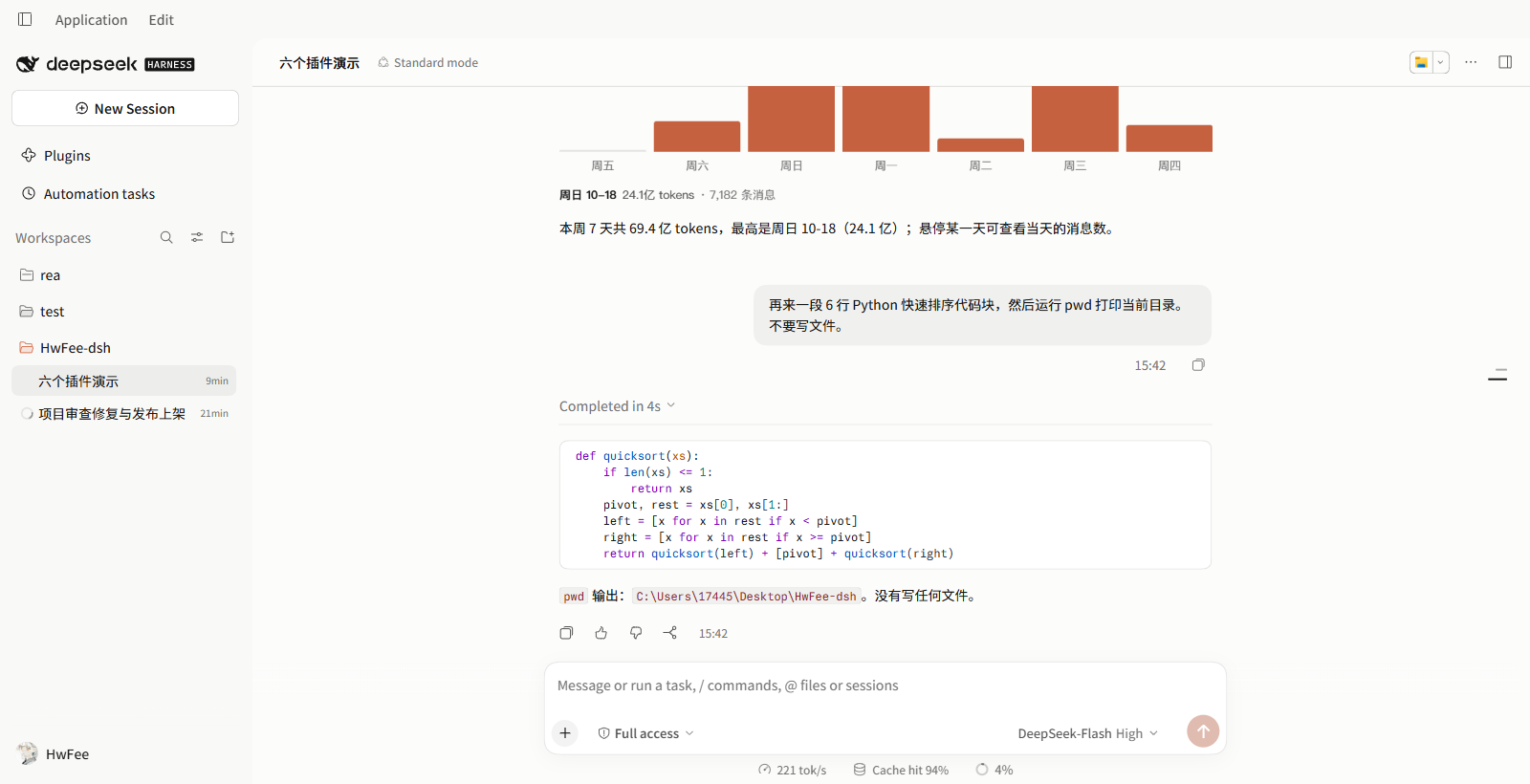Image resolution: width=1530 pixels, height=784 pixels.
Task: Open the rea workspace
Action: [124, 275]
